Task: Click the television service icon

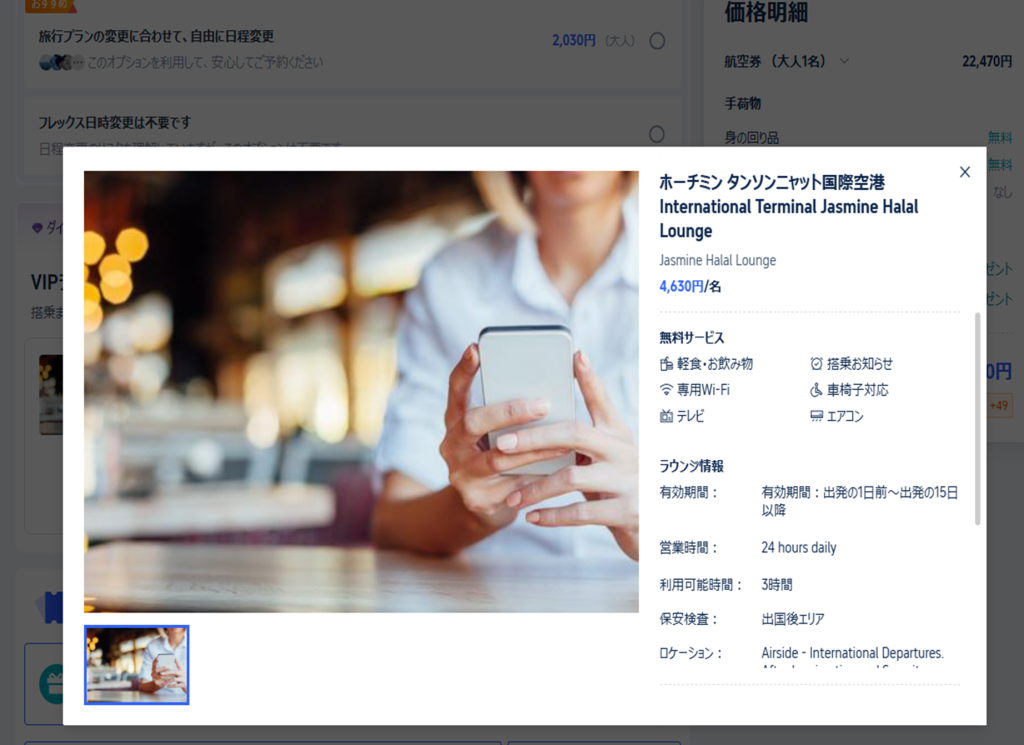Action: 667,416
